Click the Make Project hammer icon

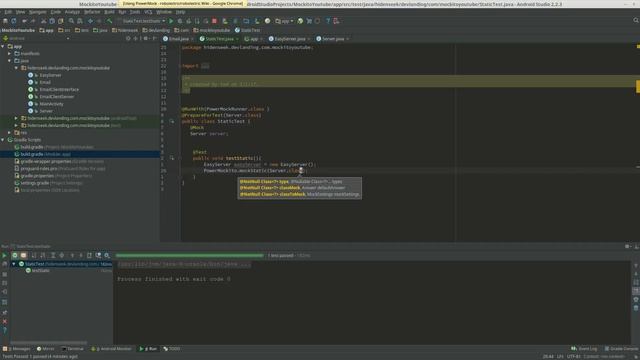coord(109,21)
